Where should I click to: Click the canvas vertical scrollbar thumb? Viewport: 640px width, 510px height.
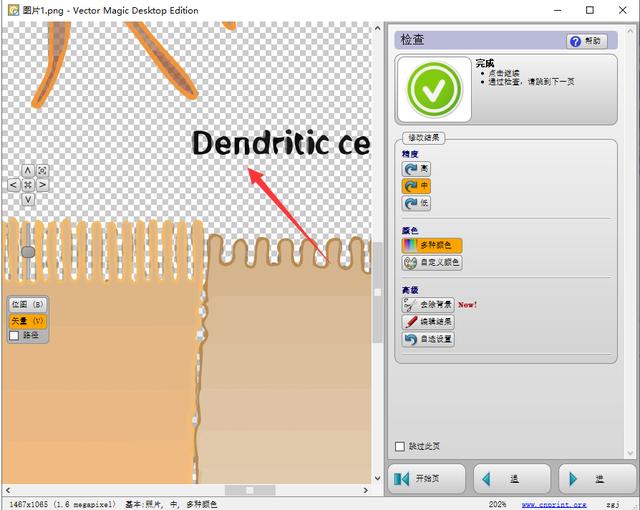(378, 292)
